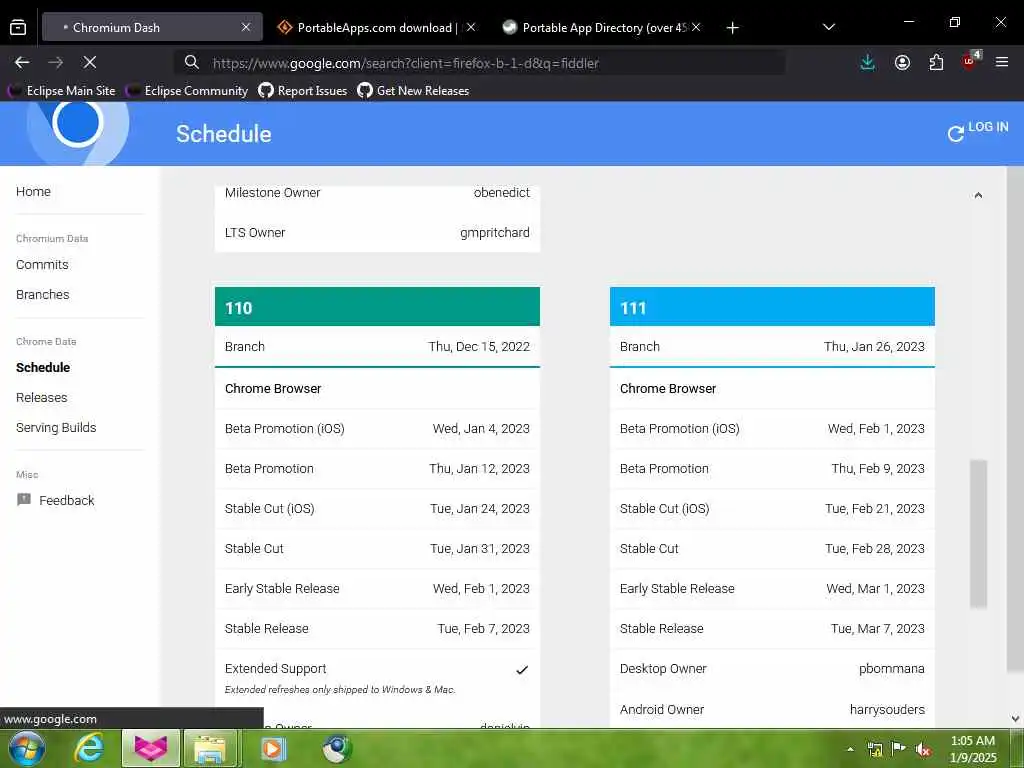Image resolution: width=1024 pixels, height=768 pixels.
Task: Click the Extended Support checkmark for 110
Action: pyautogui.click(x=522, y=670)
